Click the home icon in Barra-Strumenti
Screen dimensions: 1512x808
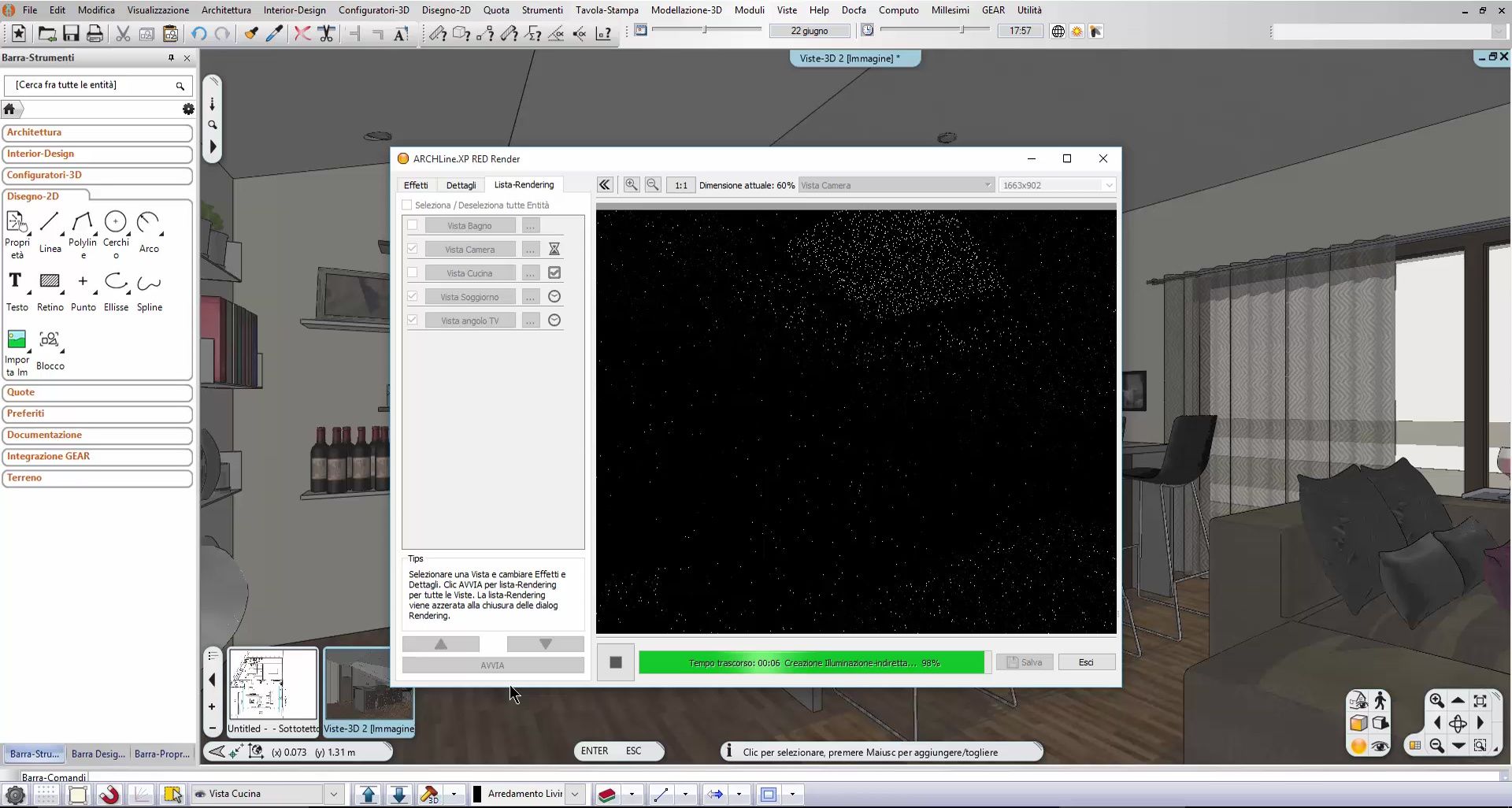(9, 109)
